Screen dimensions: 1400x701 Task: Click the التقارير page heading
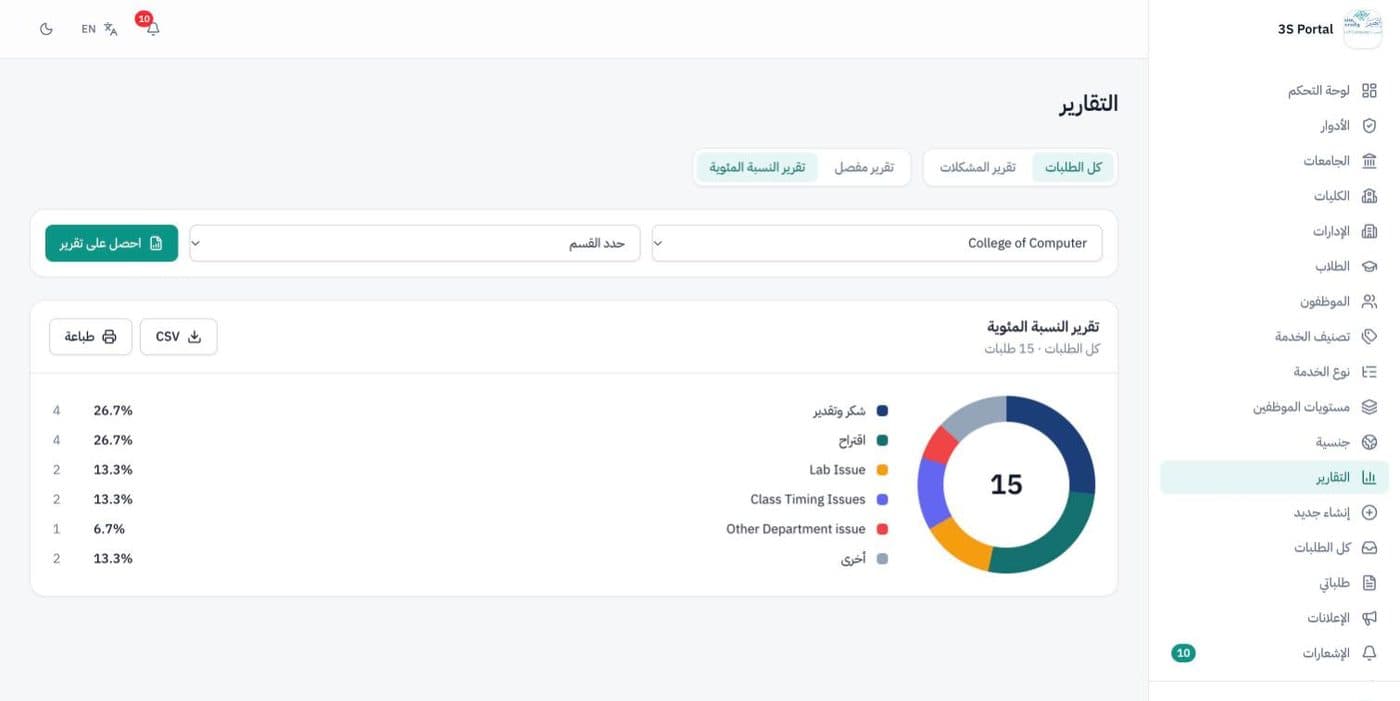[x=1088, y=104]
